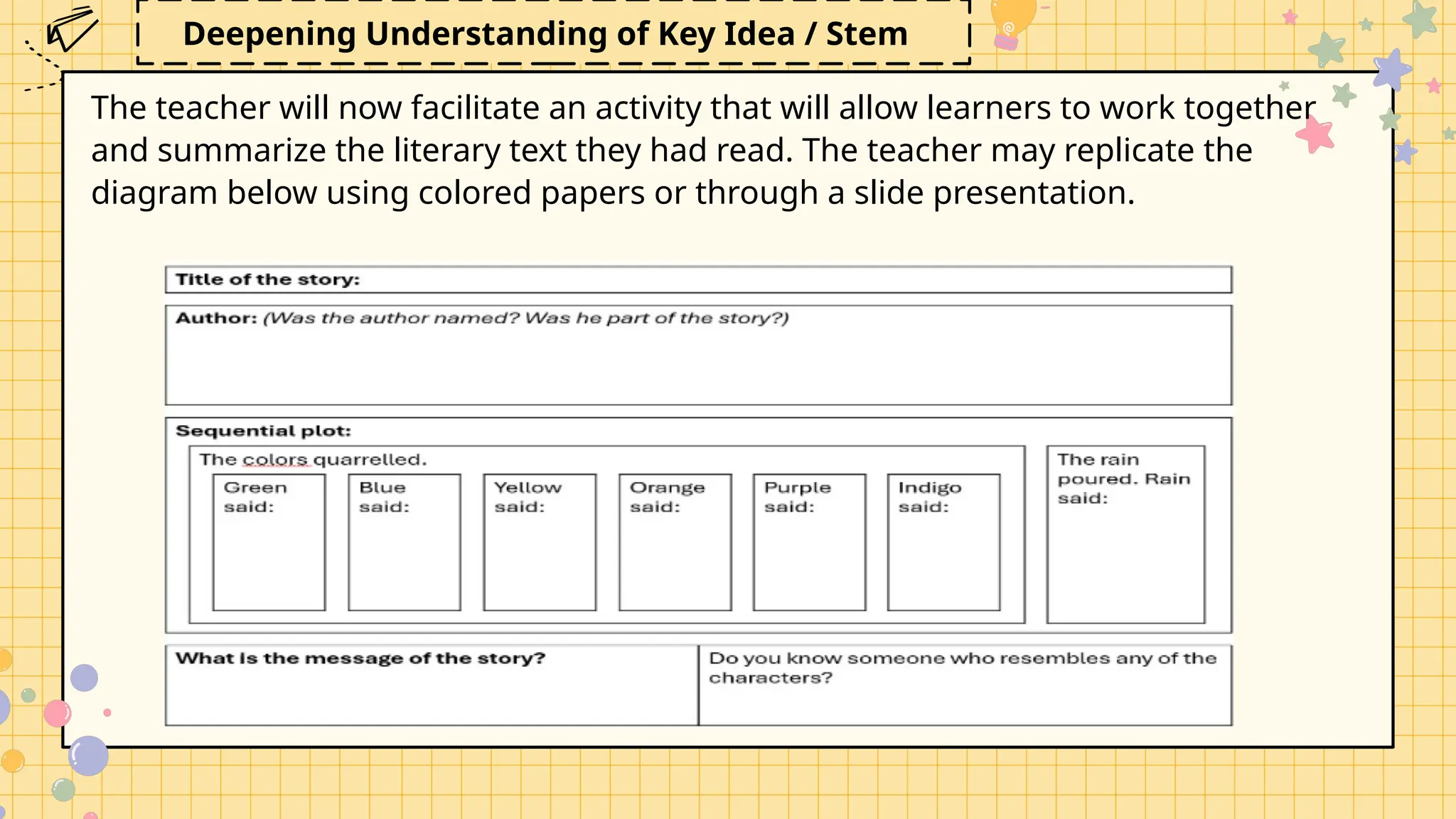
Task: Click the pink bubble at bottom left
Action: click(57, 712)
